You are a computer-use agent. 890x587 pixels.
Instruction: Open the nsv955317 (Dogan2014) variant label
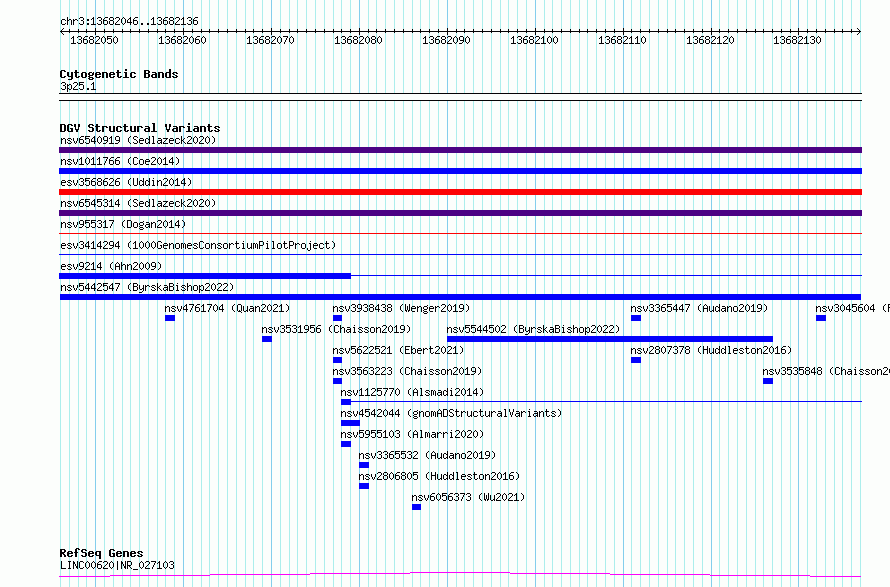click(123, 224)
